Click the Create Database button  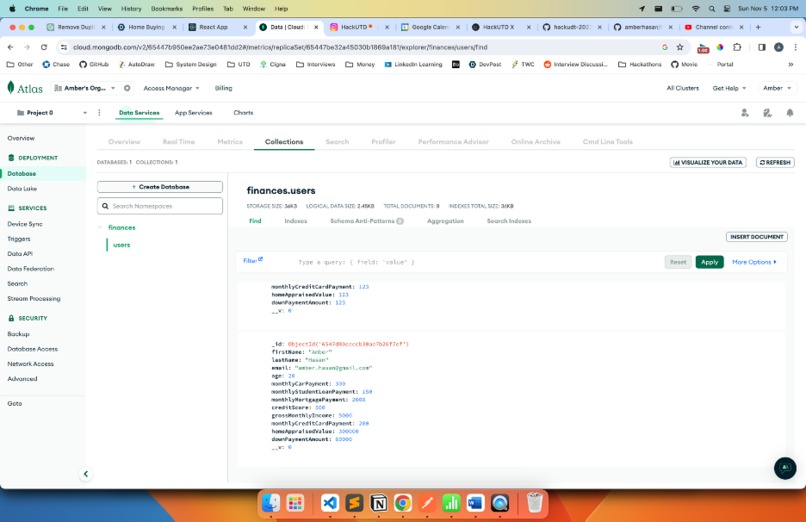[x=160, y=187]
